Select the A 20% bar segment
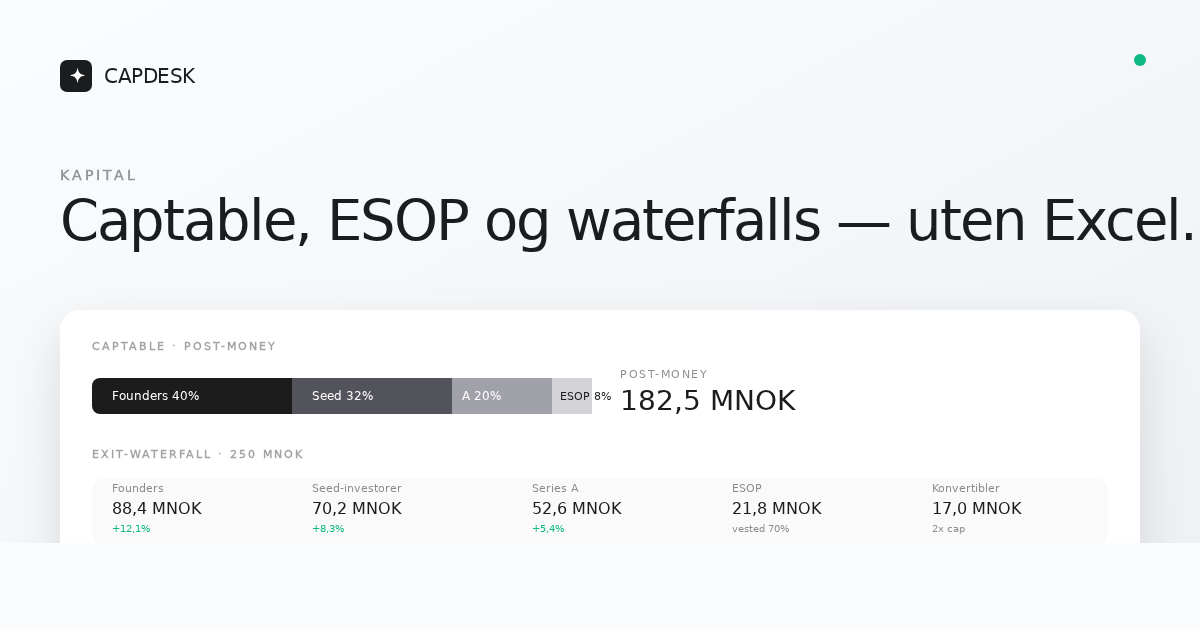This screenshot has height=630, width=1200. coord(502,396)
